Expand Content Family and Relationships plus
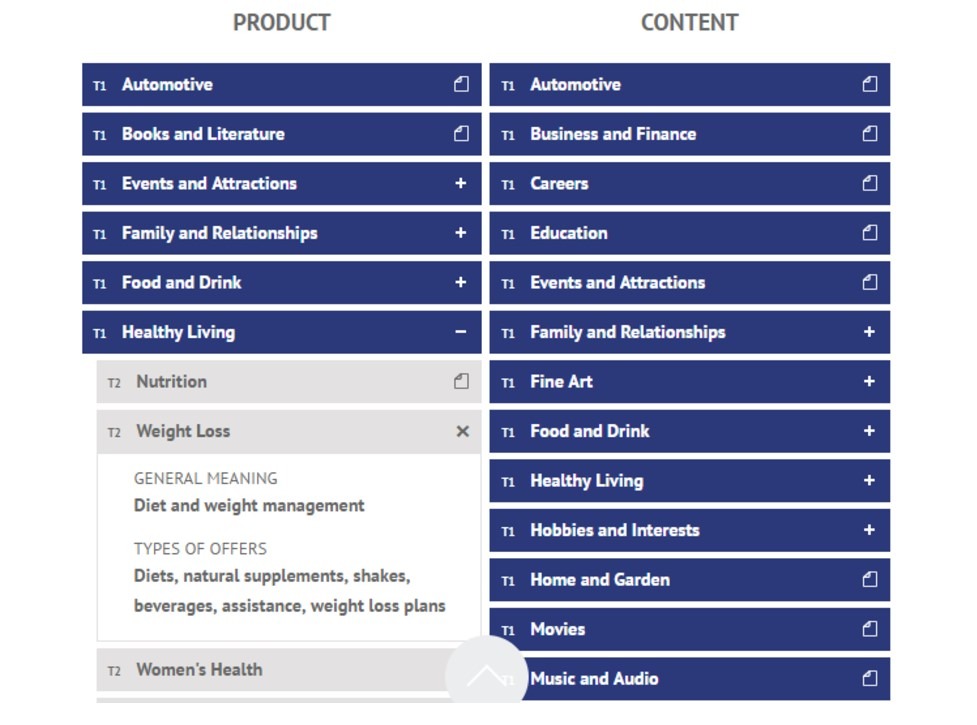Image resolution: width=977 pixels, height=725 pixels. coord(869,332)
